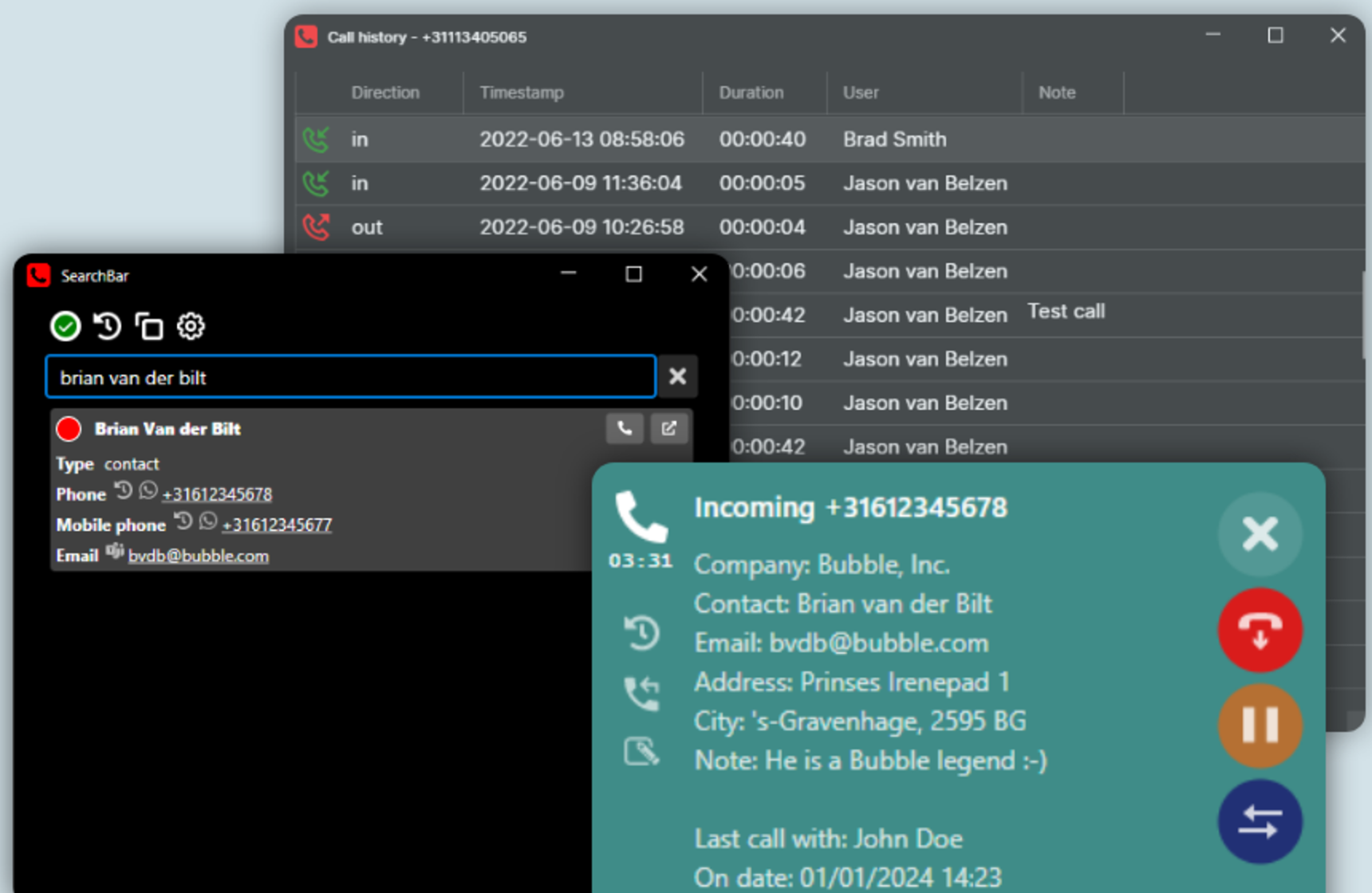Dial mobile number +31612345677 link
Image resolution: width=1372 pixels, height=893 pixels.
pos(277,525)
